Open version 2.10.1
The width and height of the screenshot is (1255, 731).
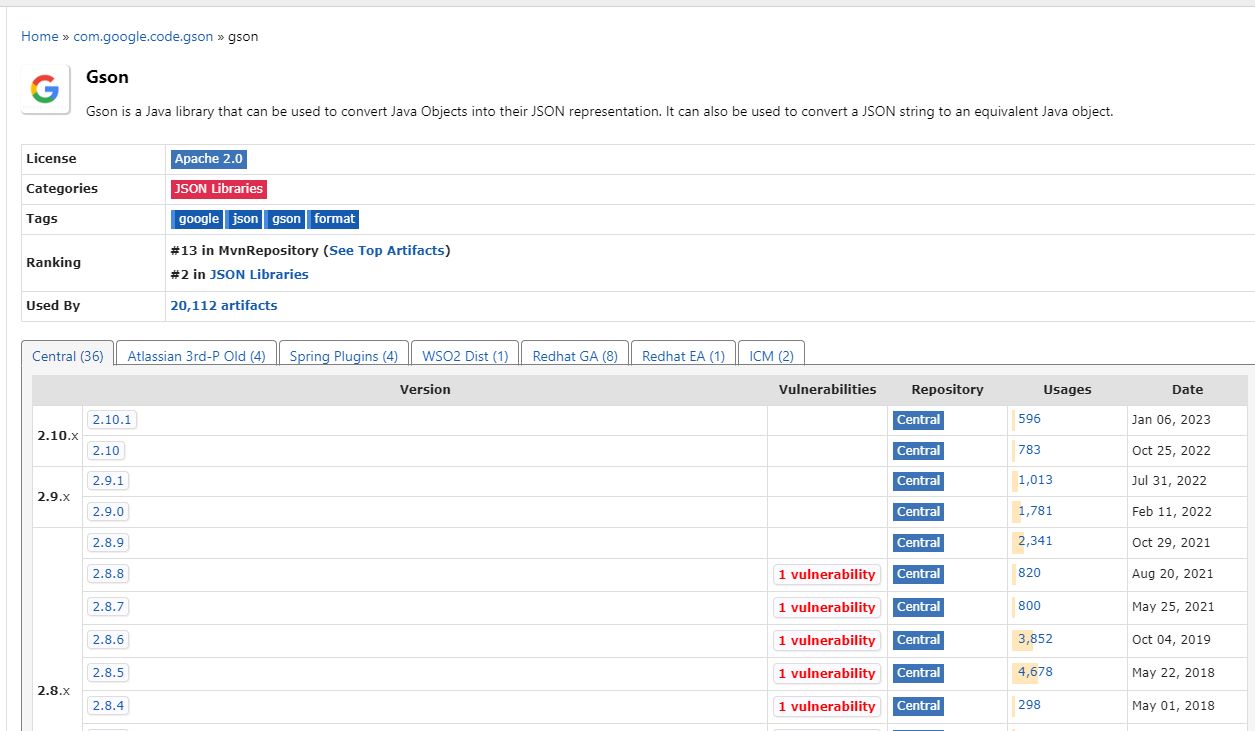tap(112, 420)
